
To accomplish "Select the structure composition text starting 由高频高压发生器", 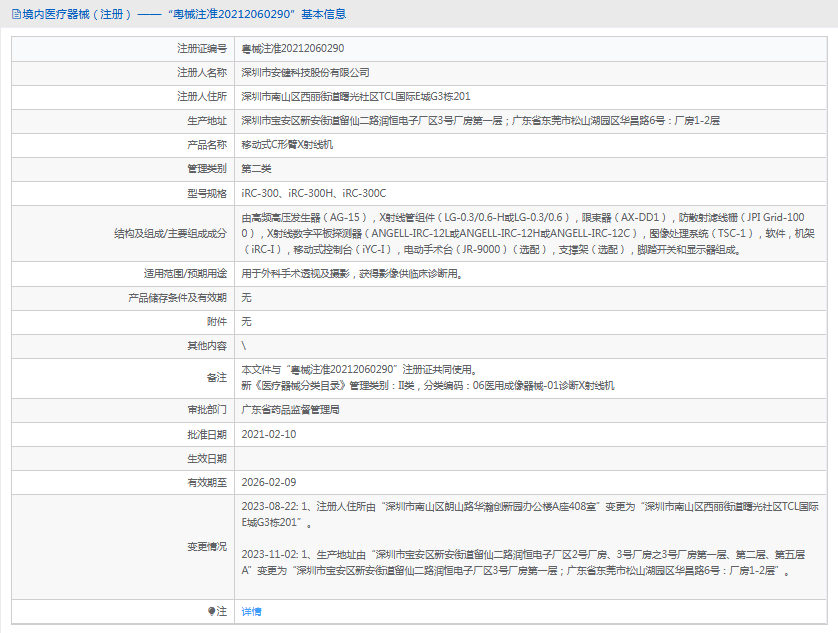I will [528, 233].
